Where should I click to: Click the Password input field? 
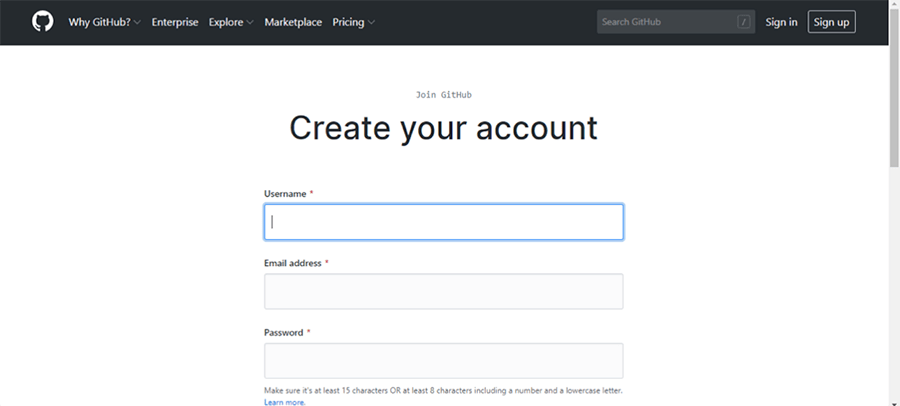coord(444,361)
